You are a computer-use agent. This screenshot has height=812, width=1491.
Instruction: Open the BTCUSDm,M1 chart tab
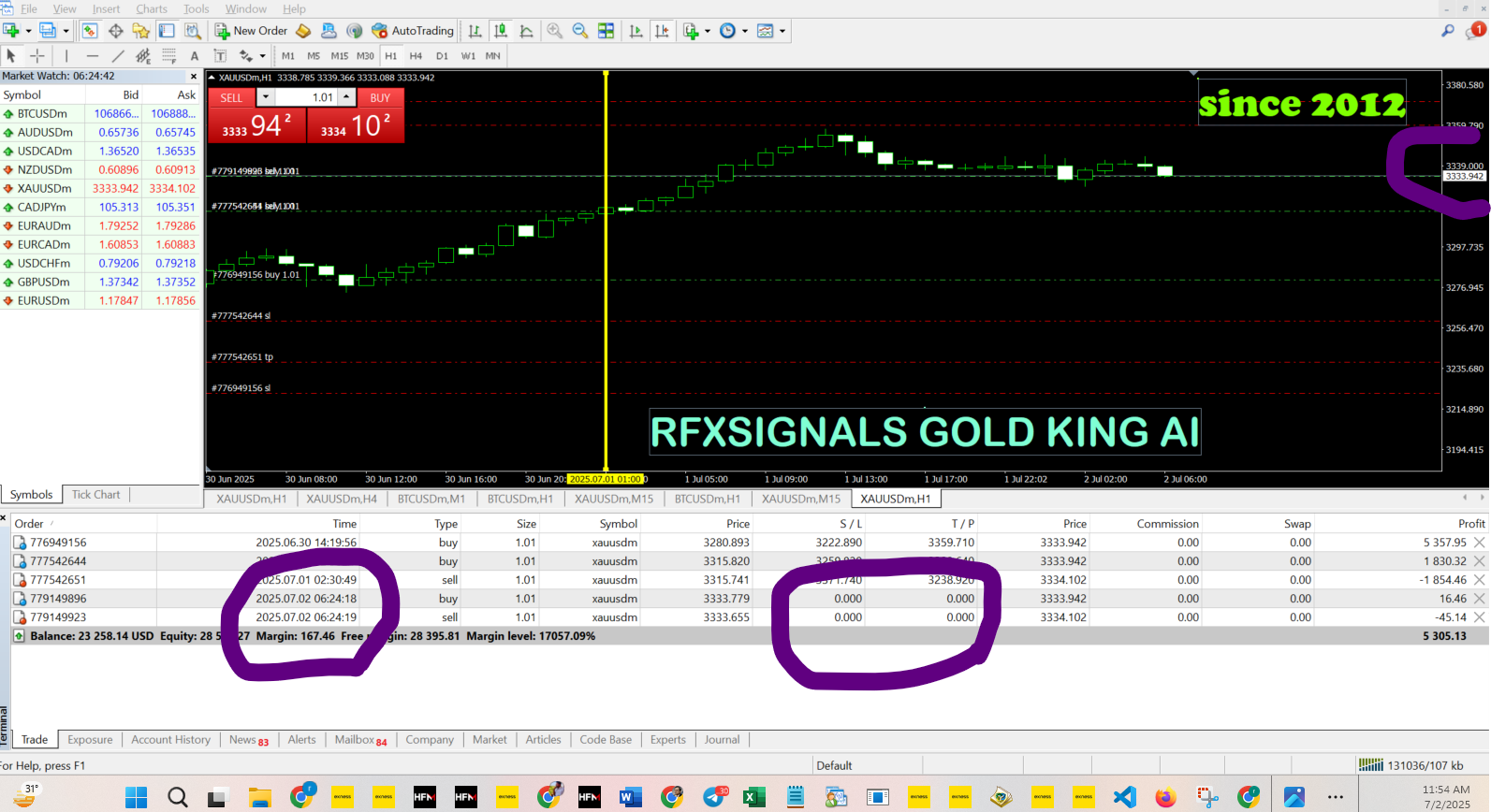coord(431,499)
